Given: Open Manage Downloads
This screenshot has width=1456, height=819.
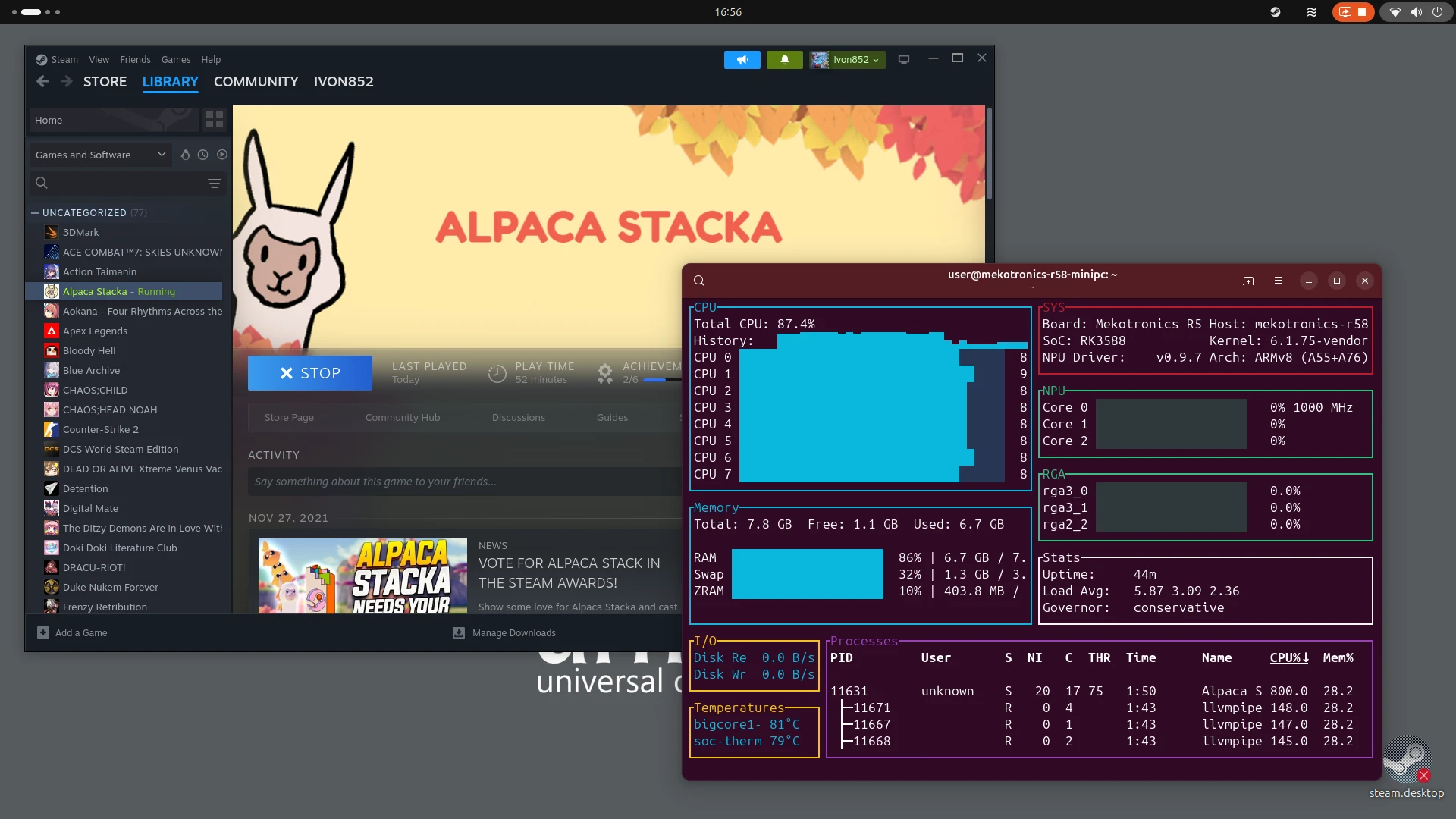Looking at the screenshot, I should pyautogui.click(x=504, y=632).
